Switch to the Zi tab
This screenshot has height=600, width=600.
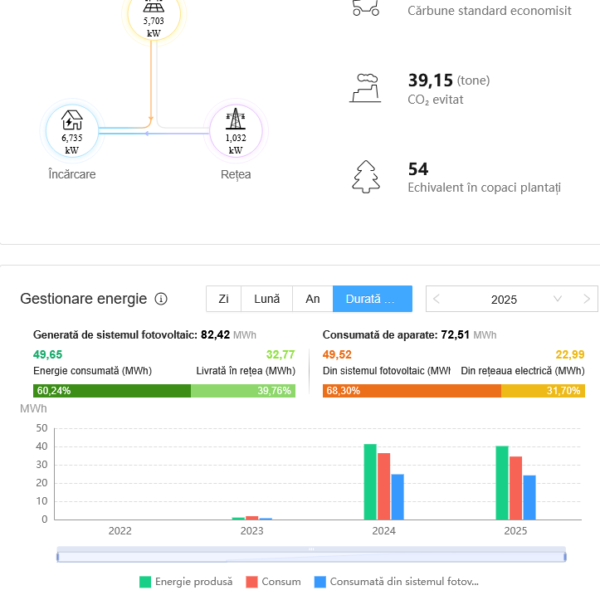point(223,299)
